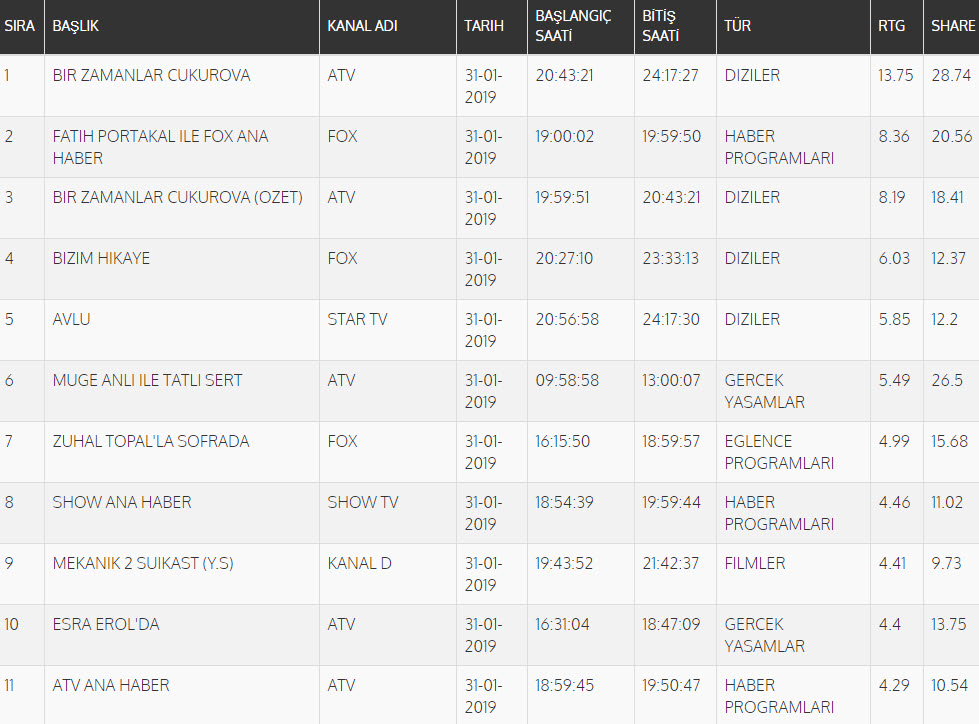Click the ESRA EROL'DA title
This screenshot has width=979, height=724.
[106, 625]
